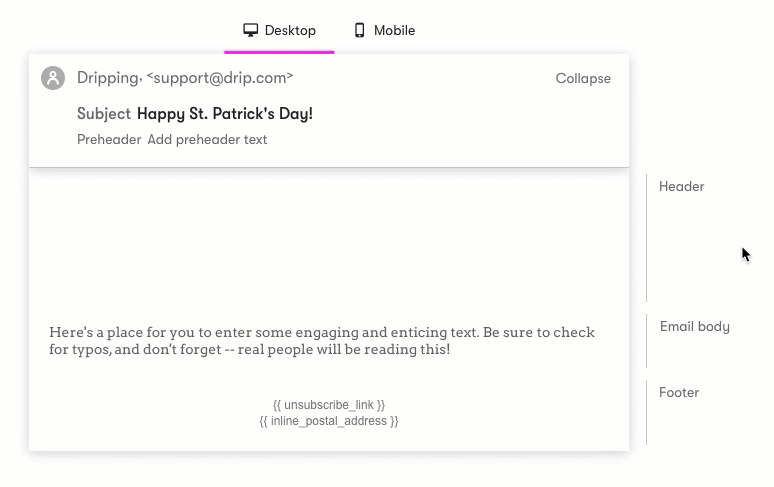Open the Header section label

(x=681, y=187)
